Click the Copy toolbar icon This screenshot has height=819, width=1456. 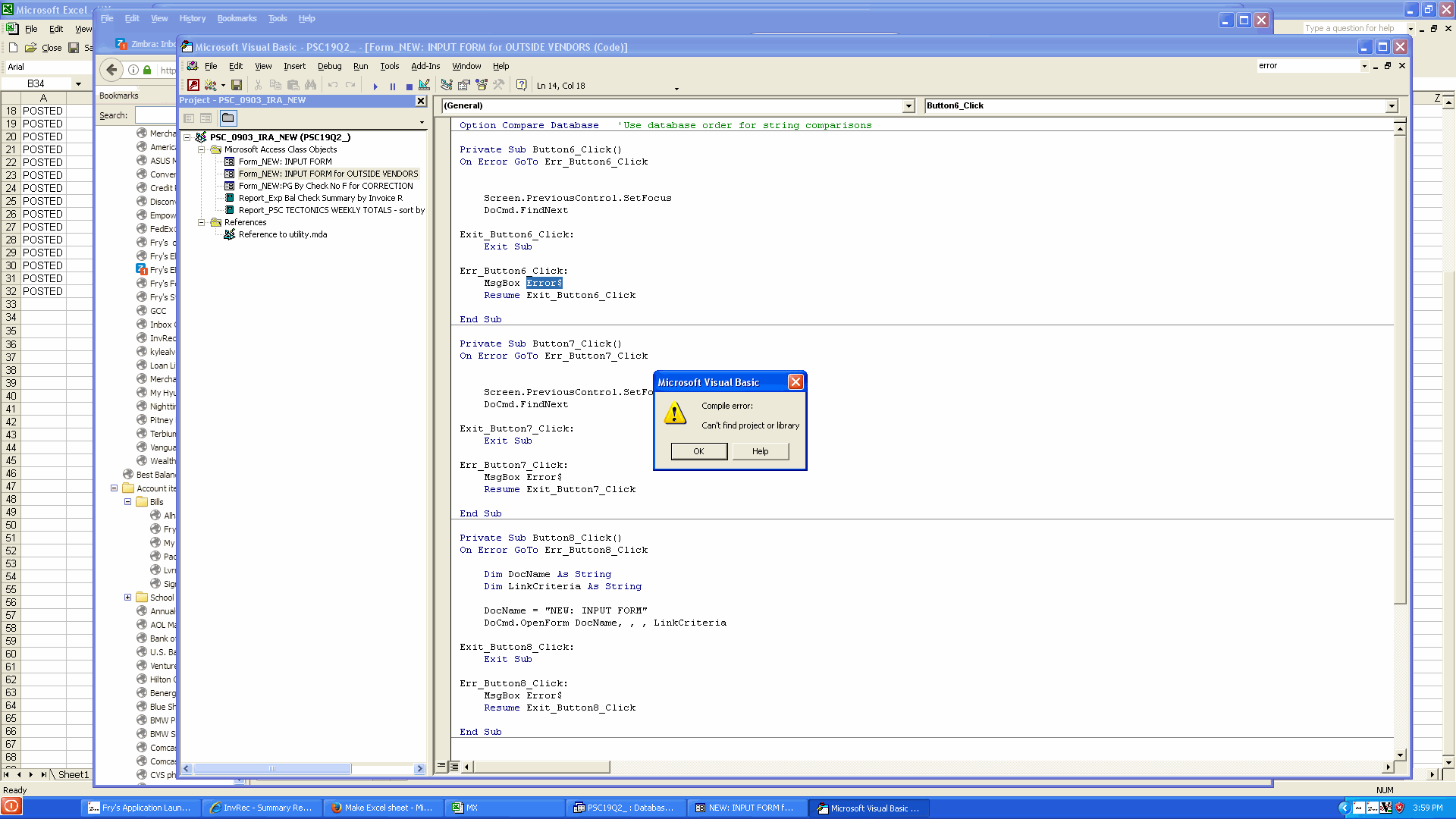(275, 86)
